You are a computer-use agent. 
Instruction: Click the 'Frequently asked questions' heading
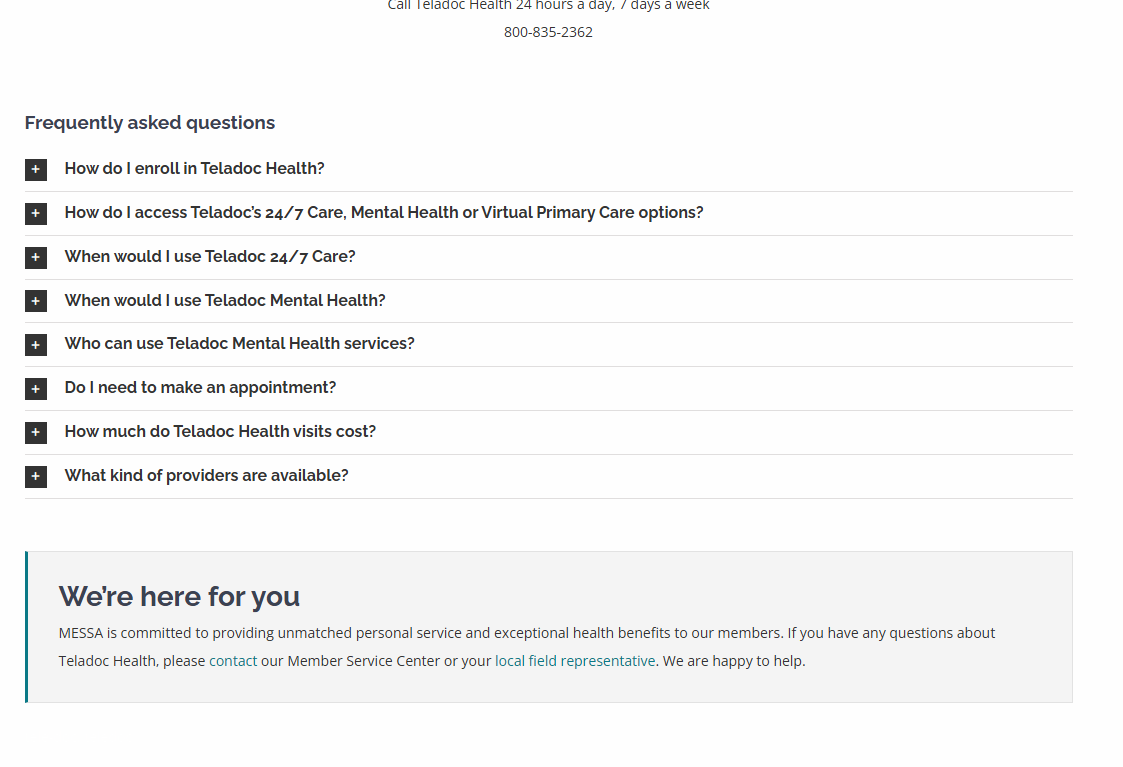click(x=150, y=123)
